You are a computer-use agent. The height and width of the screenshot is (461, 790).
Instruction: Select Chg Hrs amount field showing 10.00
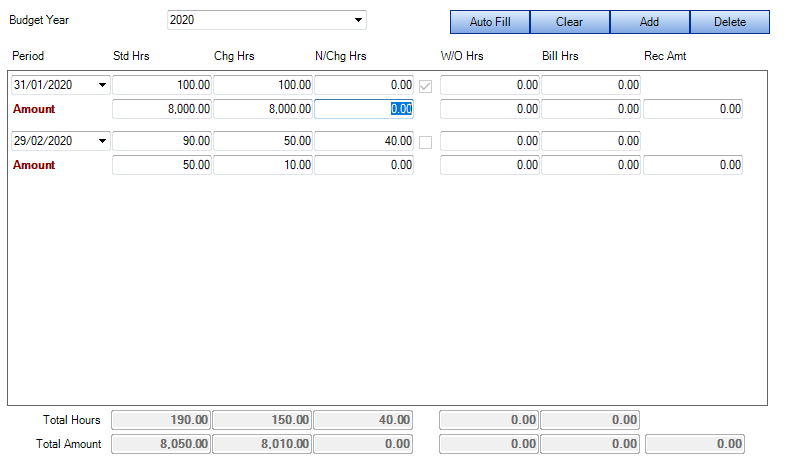pos(263,165)
